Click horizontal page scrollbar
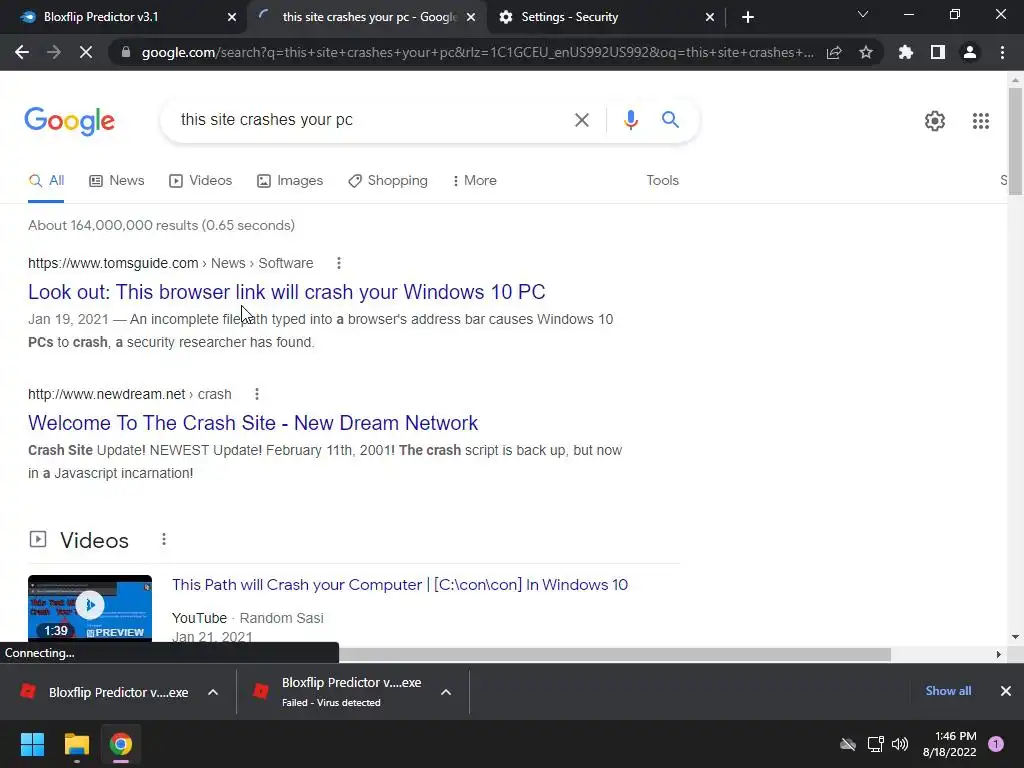The image size is (1024, 768). (x=614, y=654)
